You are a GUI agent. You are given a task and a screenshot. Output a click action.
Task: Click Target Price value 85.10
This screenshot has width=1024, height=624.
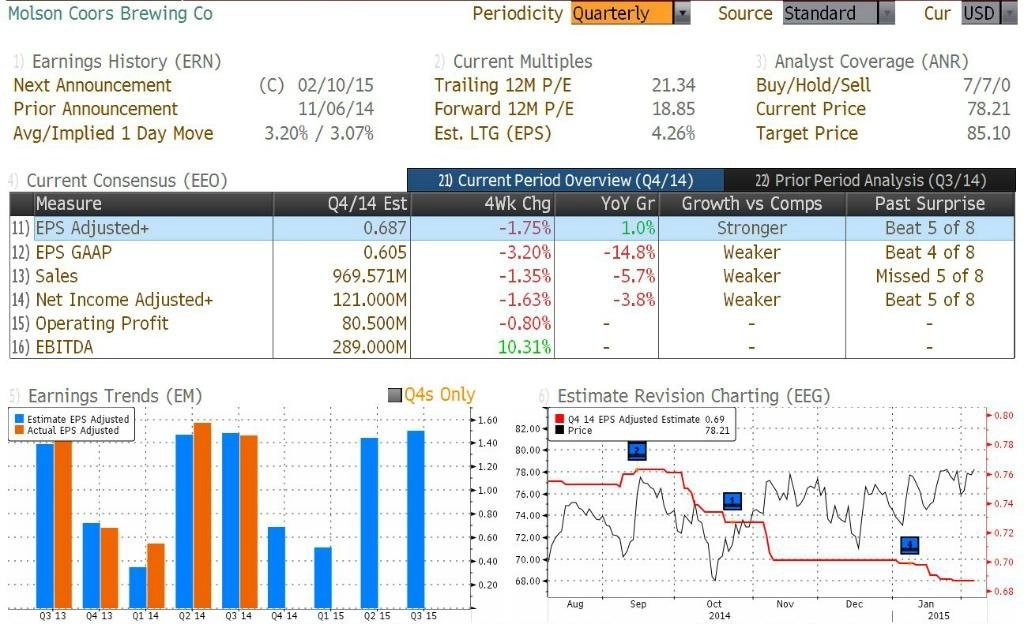[x=989, y=133]
